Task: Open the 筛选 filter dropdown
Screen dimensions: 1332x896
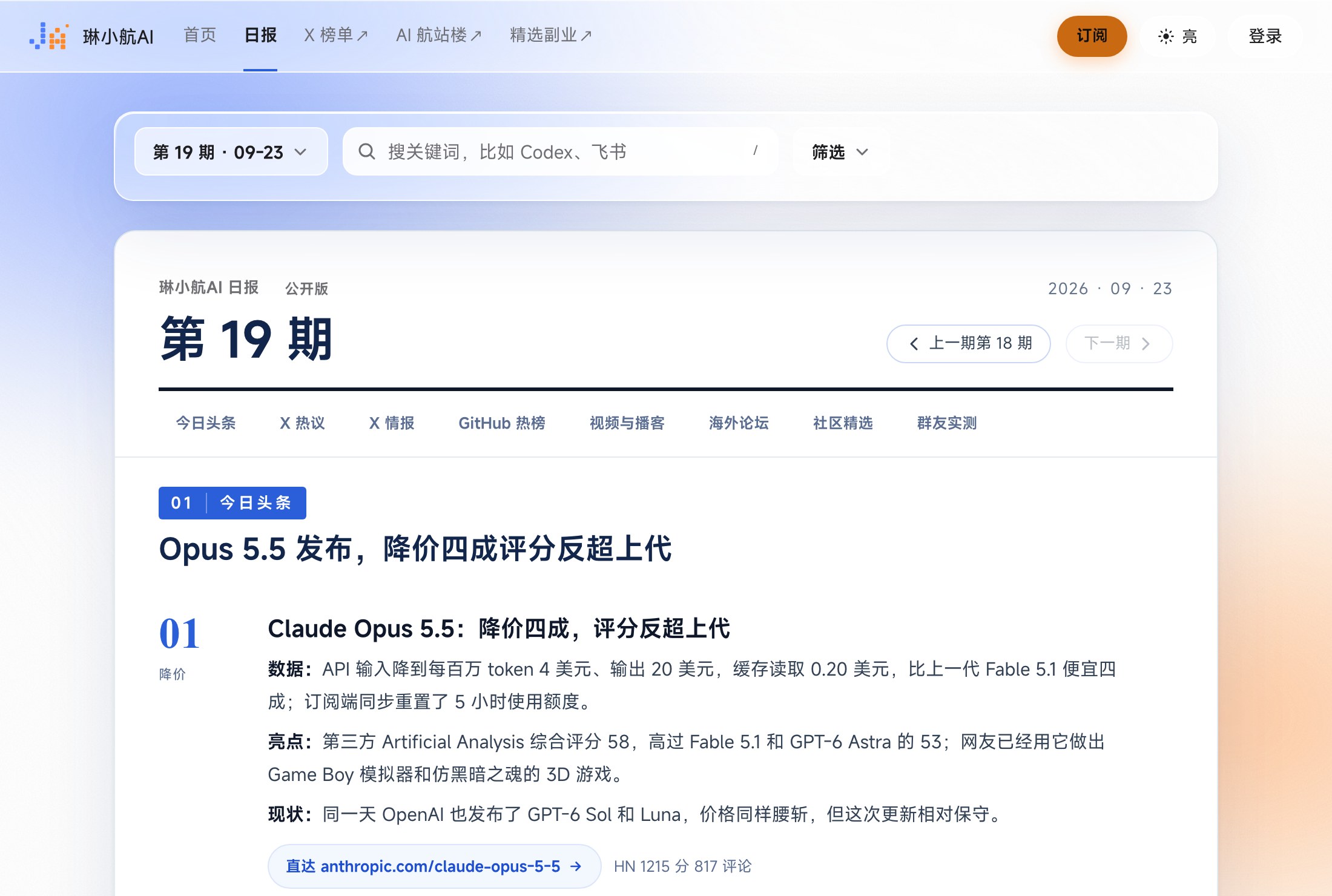Action: tap(840, 151)
